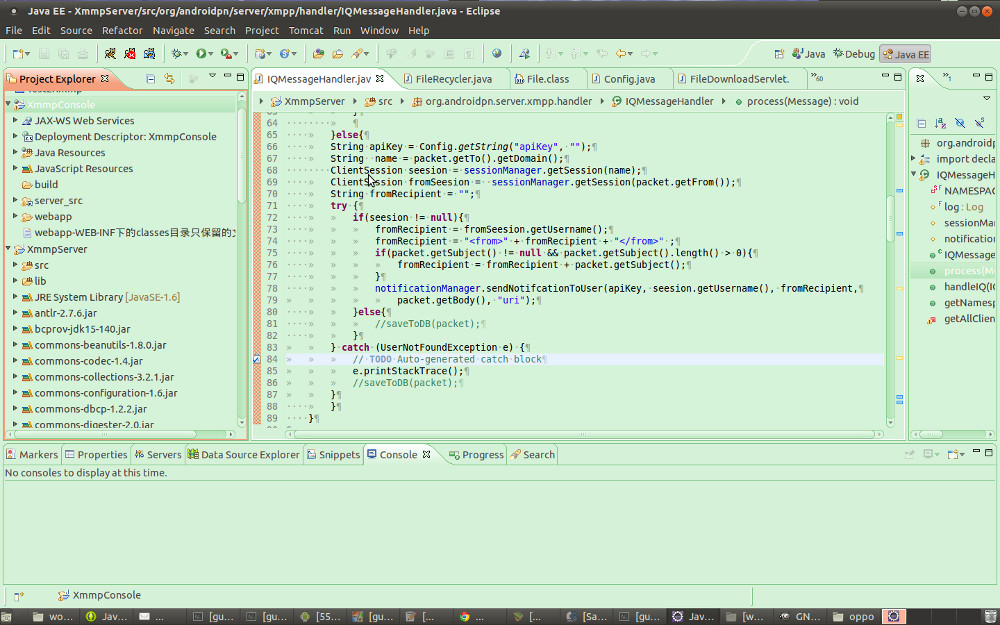Screen dimensions: 1000x625
Task: Click Collapse All in Project Explorer
Action: 150,78
